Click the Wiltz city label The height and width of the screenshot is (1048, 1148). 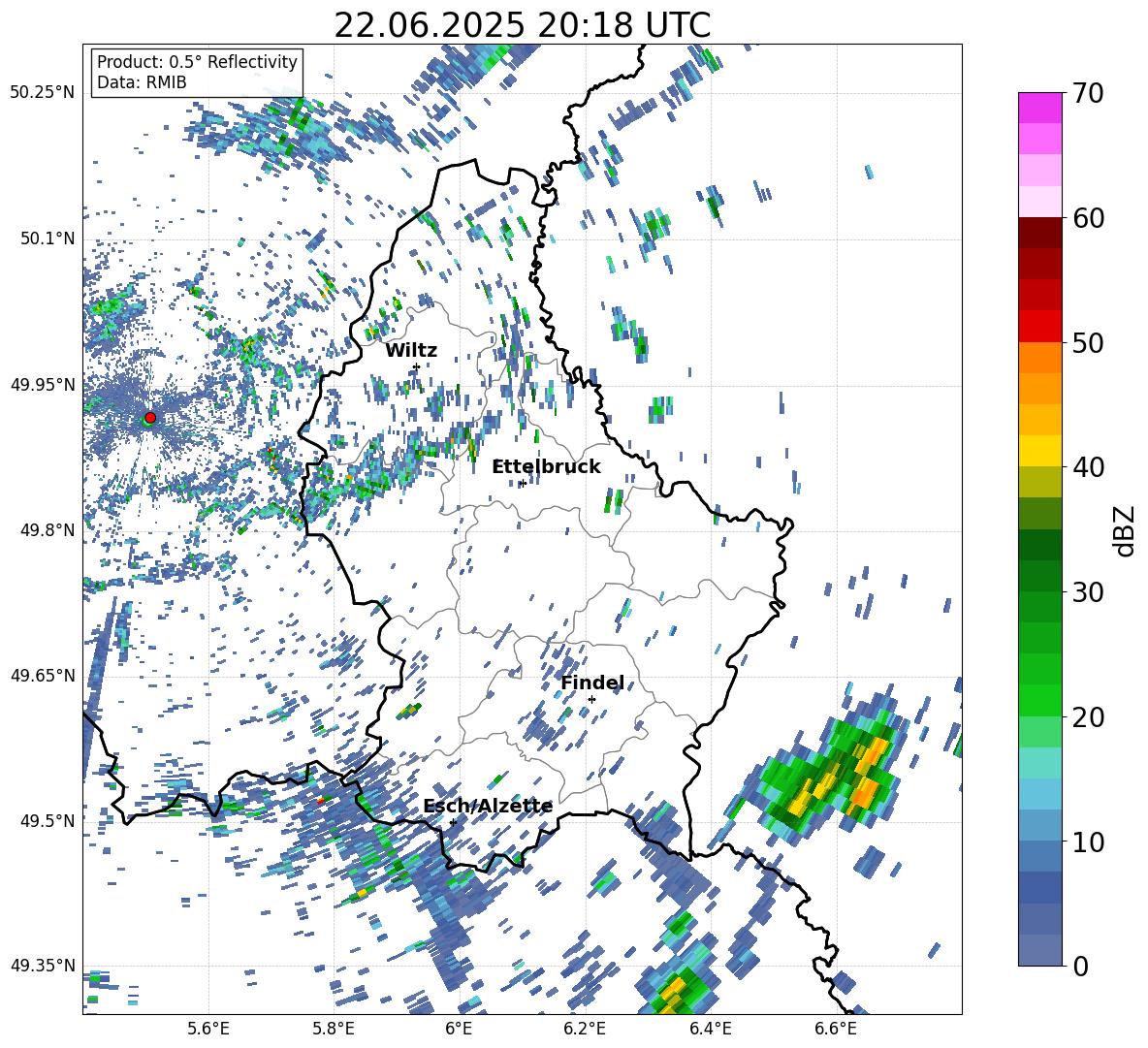point(411,351)
